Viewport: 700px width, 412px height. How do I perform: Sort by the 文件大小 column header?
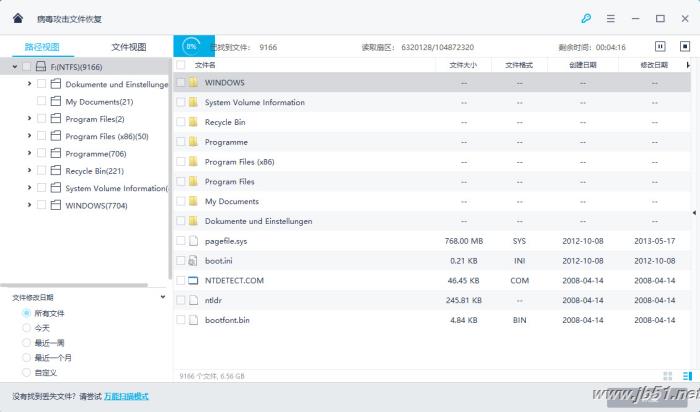click(x=463, y=65)
